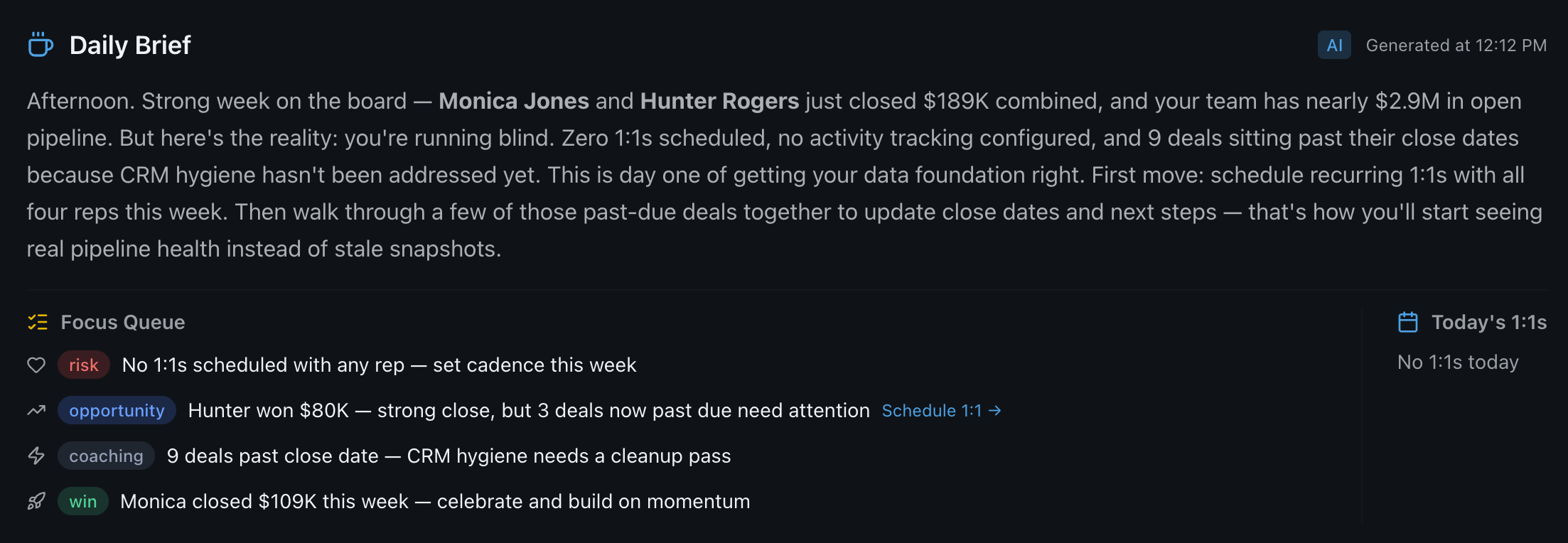1568x543 pixels.
Task: Click the trending arrow icon on the opportunity row
Action: click(x=37, y=410)
